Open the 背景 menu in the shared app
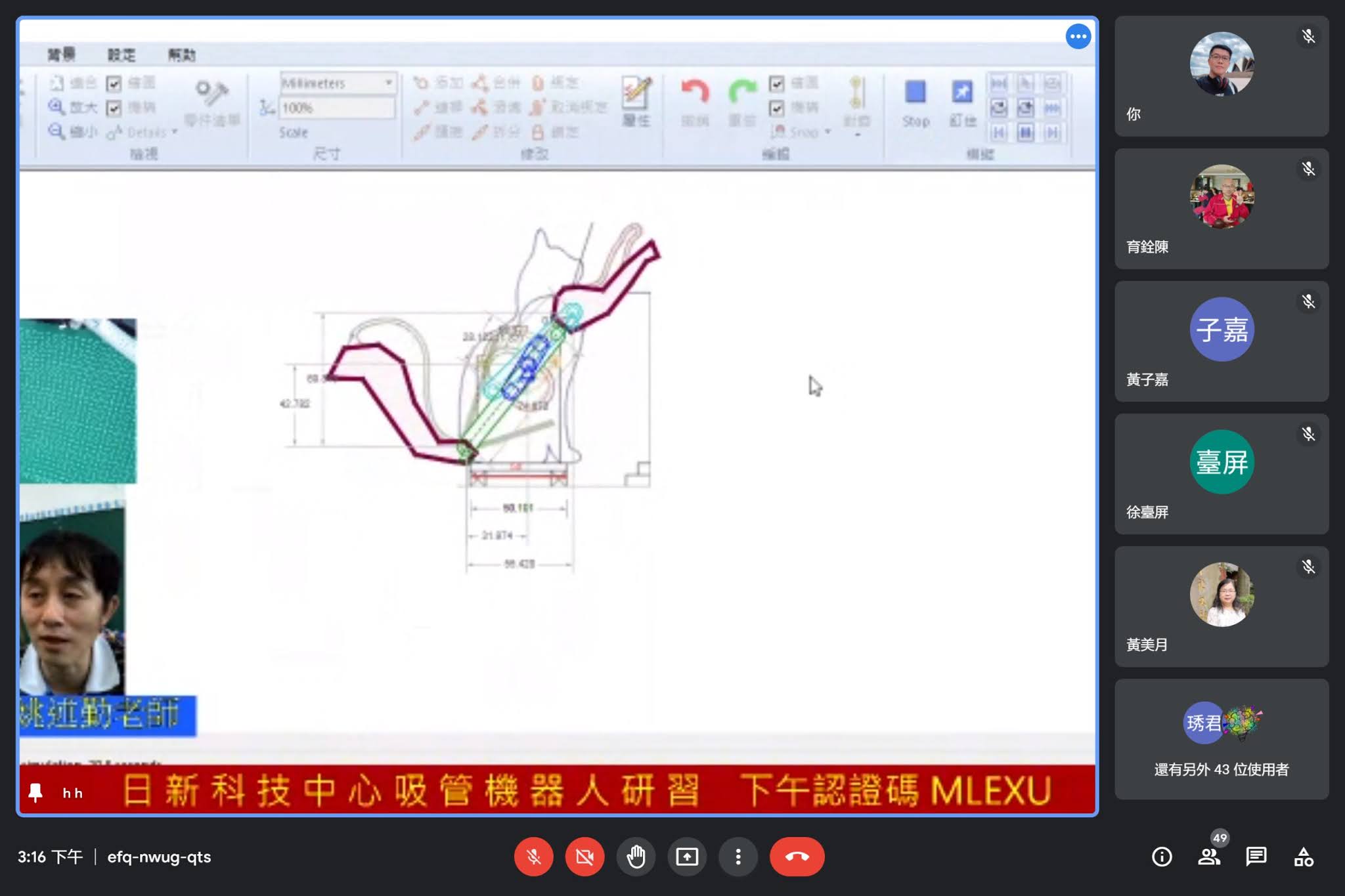Screen dimensions: 1345x896 click(61, 54)
